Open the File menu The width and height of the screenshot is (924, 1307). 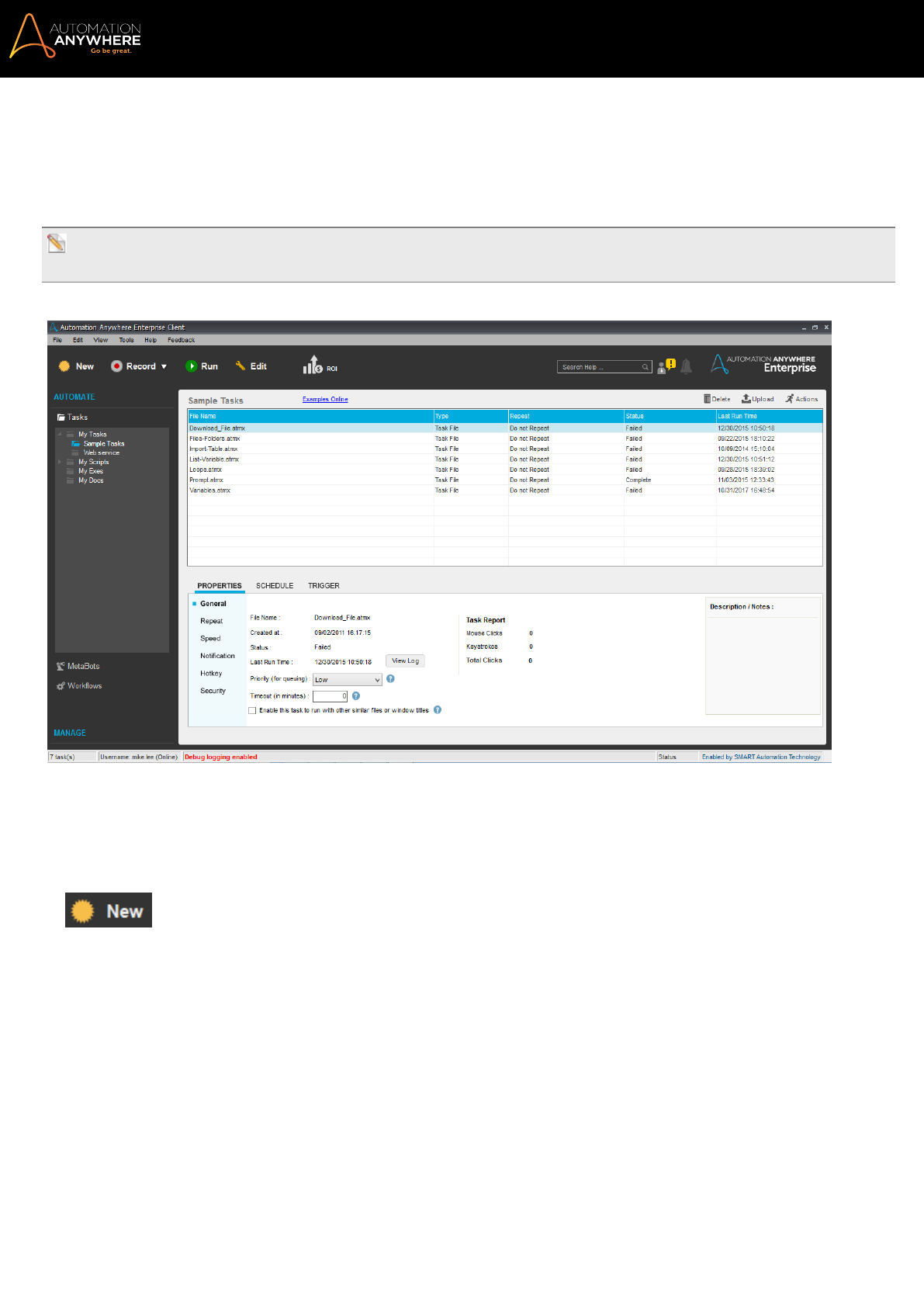[57, 340]
